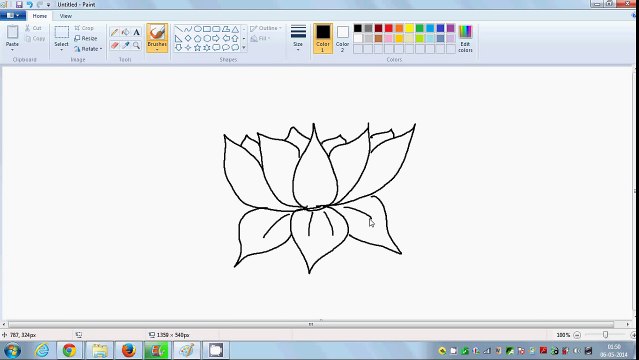639x360 pixels.
Task: Choose the green color swatch
Action: 420,28
